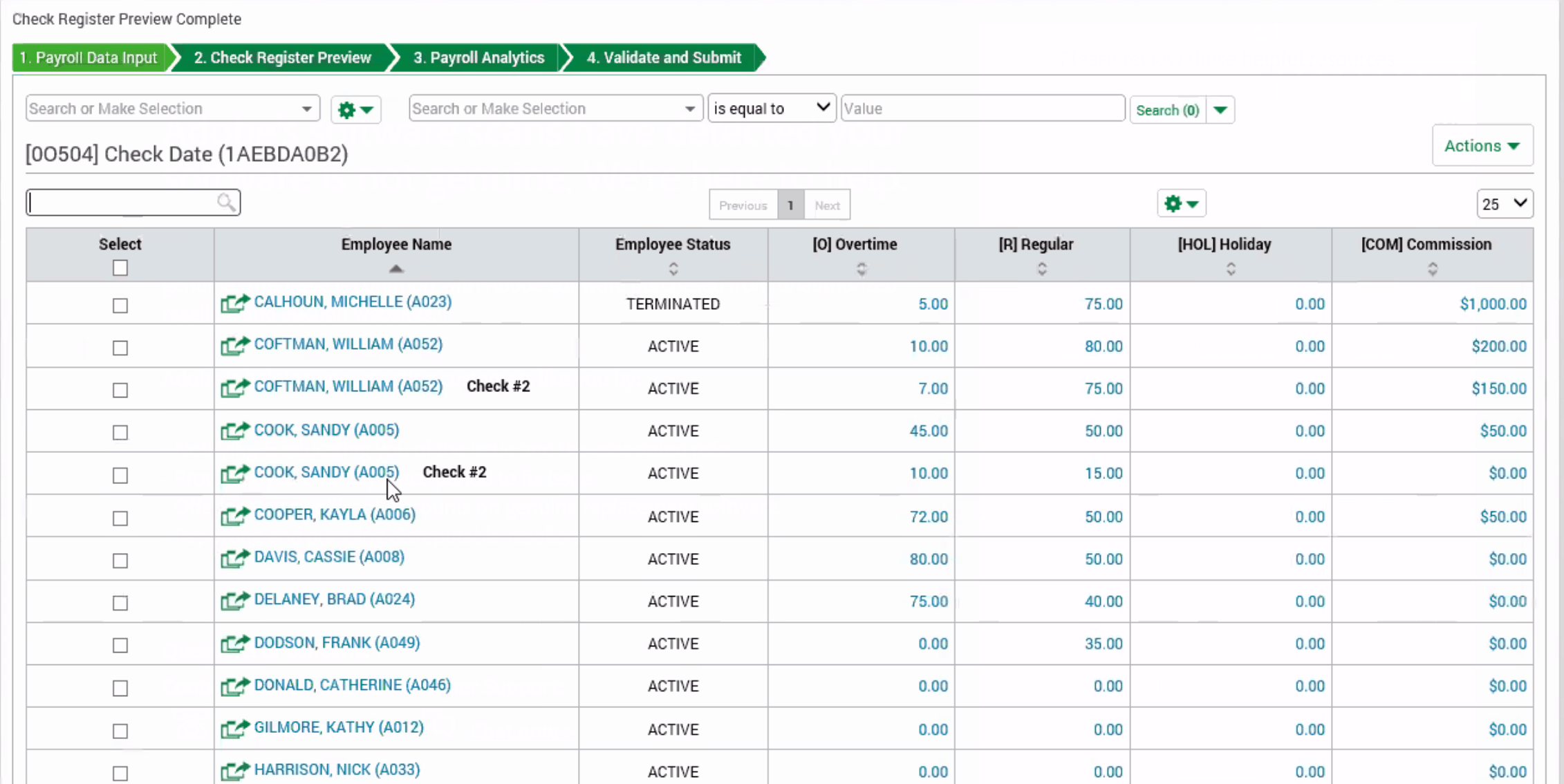Click the magnifier icon in the table search box

pos(226,202)
